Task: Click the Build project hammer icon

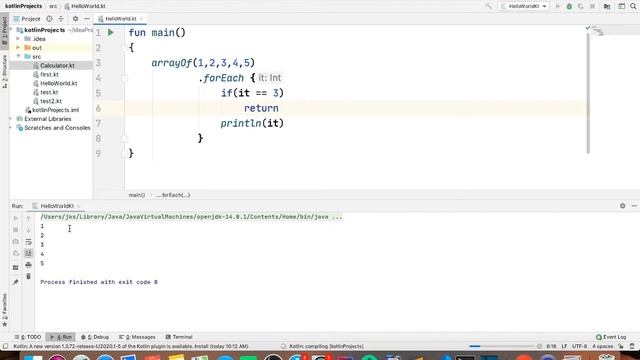Action: (489, 6)
